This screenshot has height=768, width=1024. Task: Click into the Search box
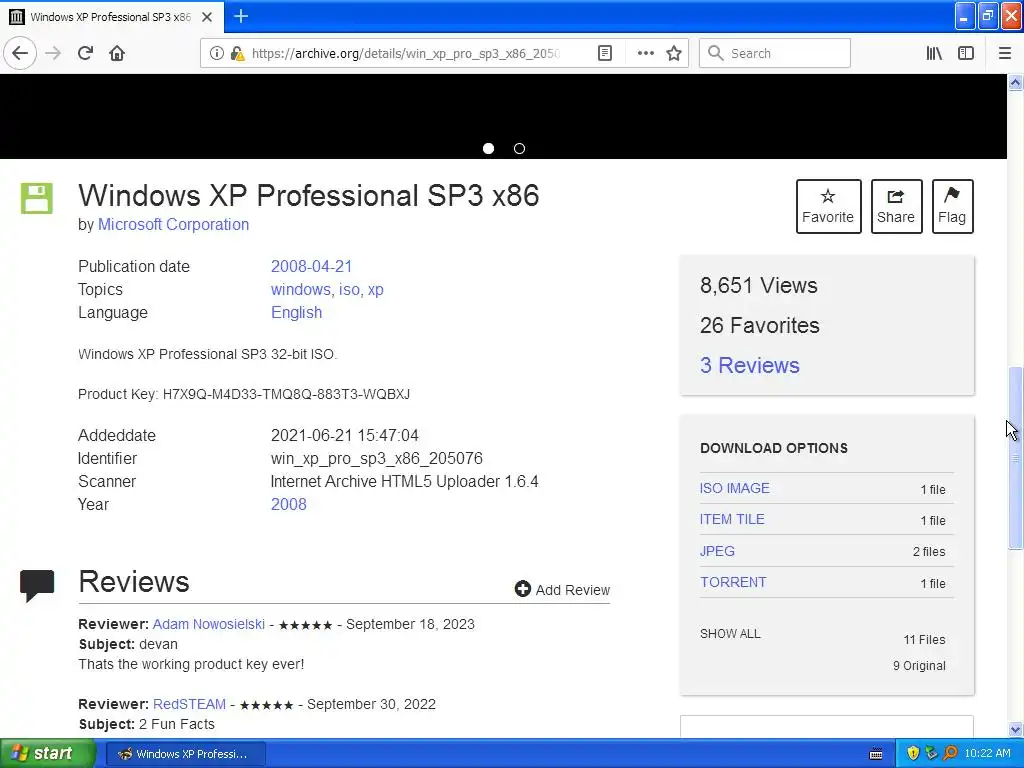coord(775,54)
